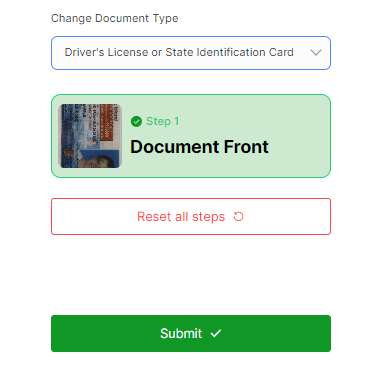Screen dimensions: 369x368
Task: Open the Change Document Type dropdown
Action: tap(191, 53)
